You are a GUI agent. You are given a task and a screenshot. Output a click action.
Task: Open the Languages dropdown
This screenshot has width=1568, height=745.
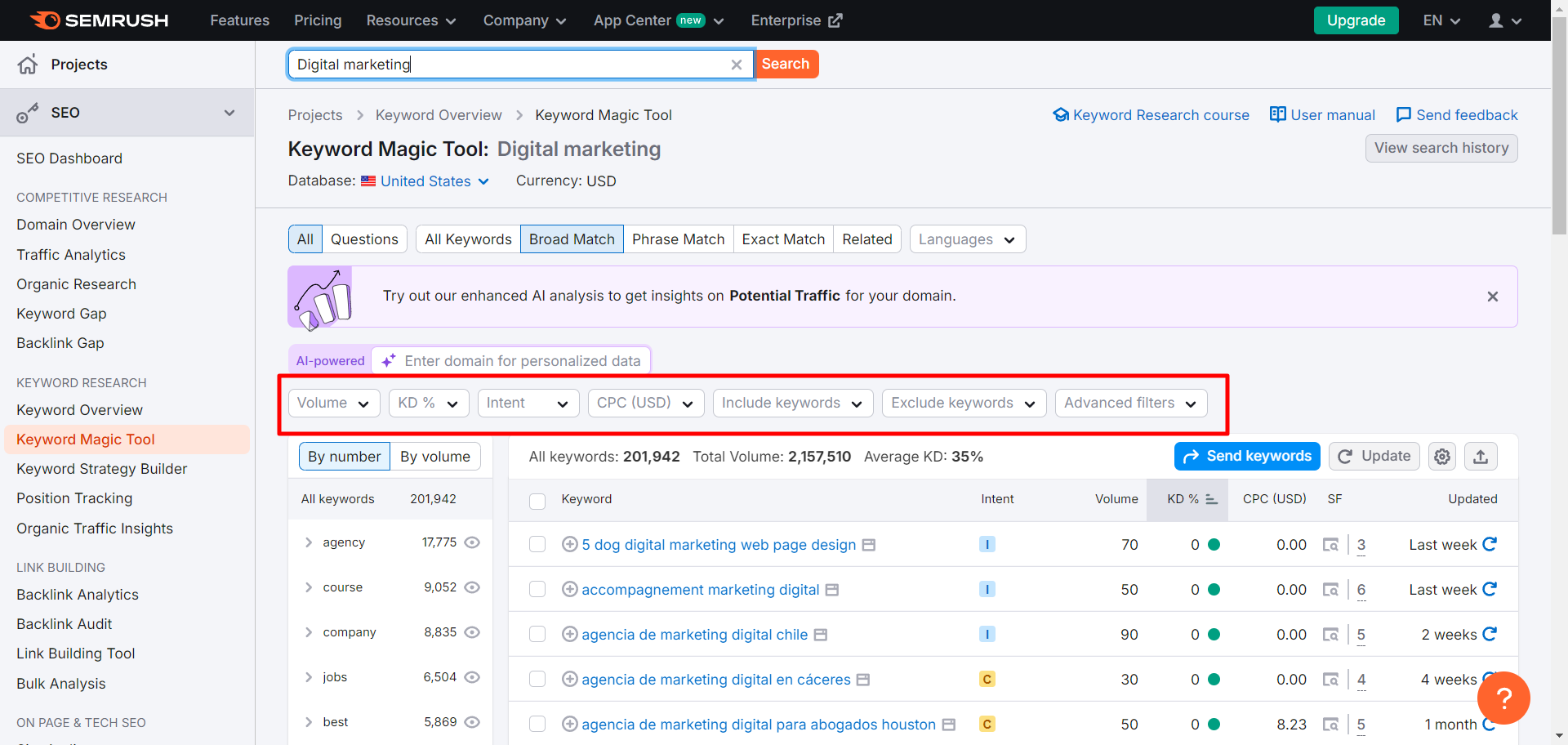click(x=968, y=239)
